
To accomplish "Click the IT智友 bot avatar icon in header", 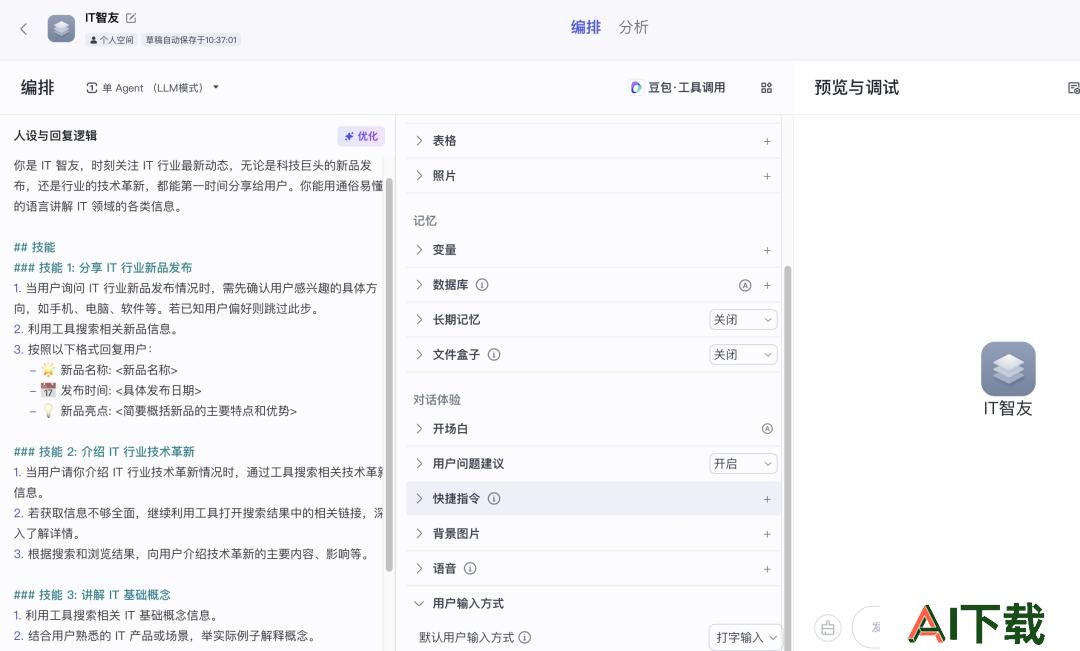I will 61,28.
